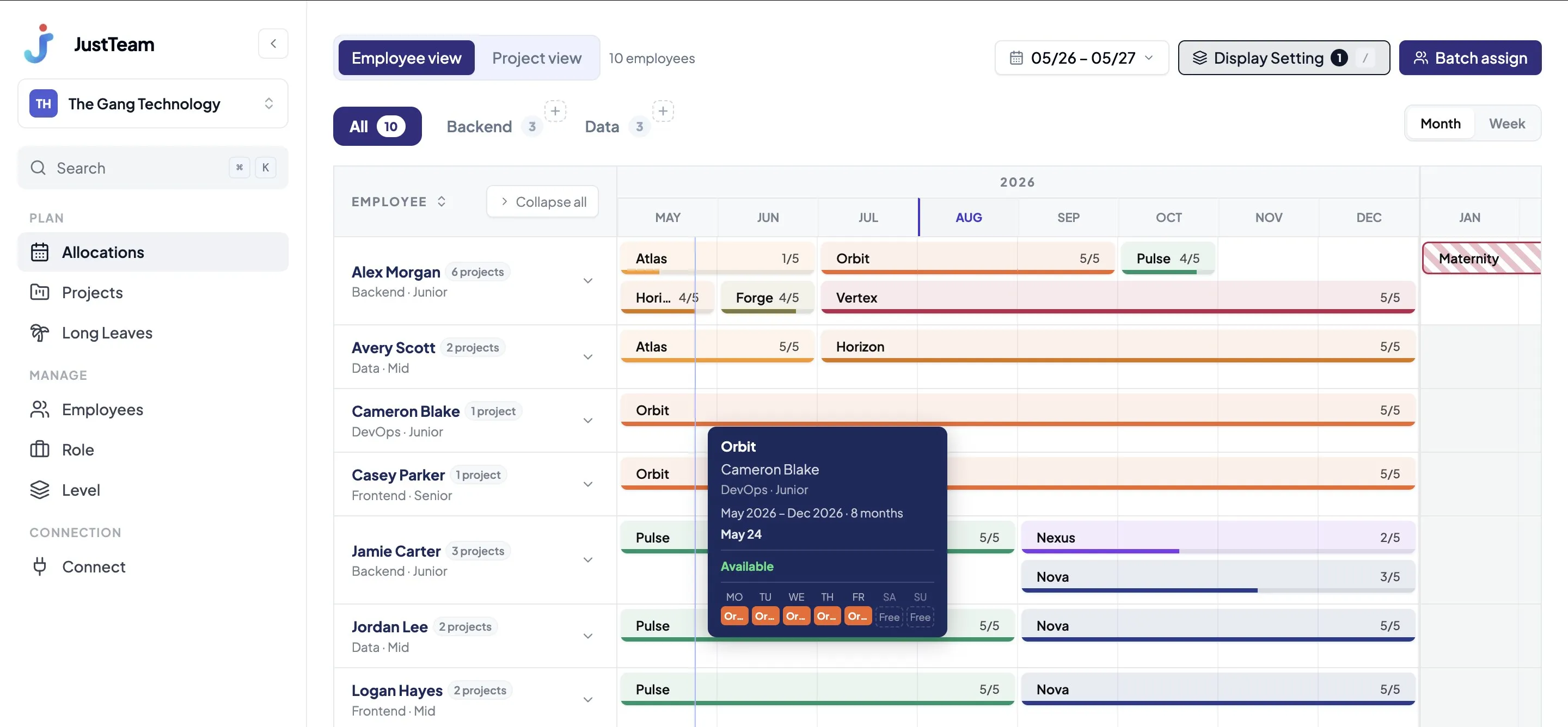This screenshot has height=727, width=1568.
Task: Select Week timeline scale
Action: (1506, 124)
